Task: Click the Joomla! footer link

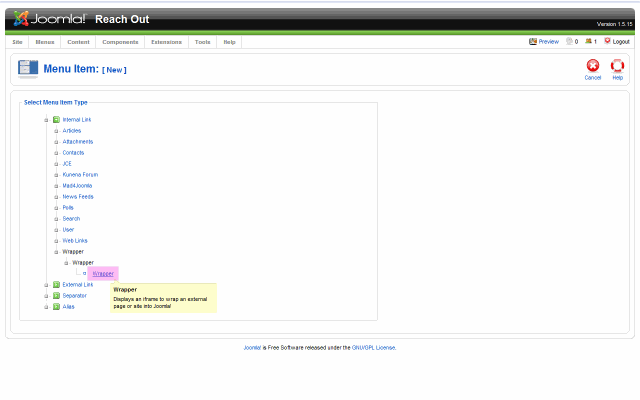Action: coord(252,348)
